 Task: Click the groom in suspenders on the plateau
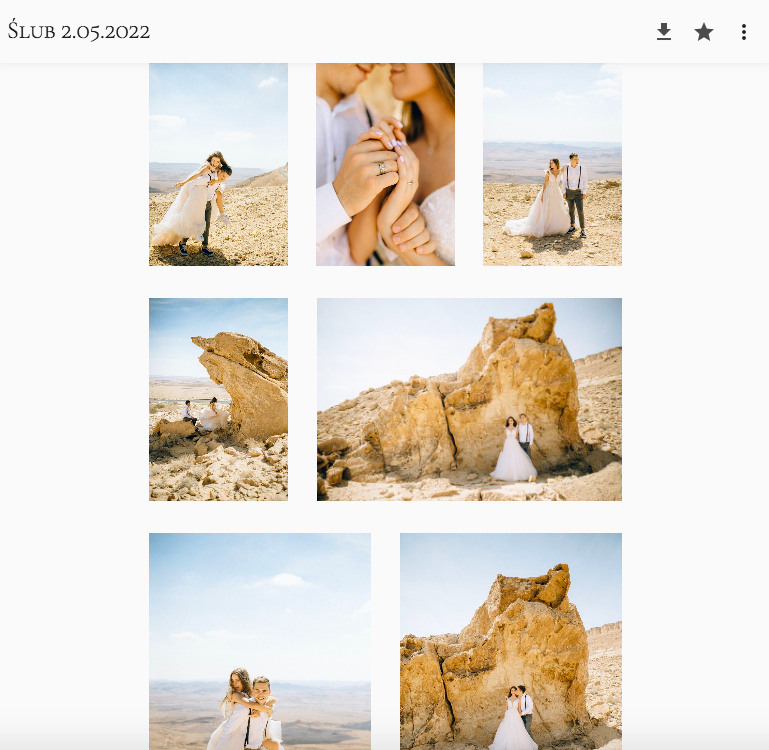coord(575,195)
